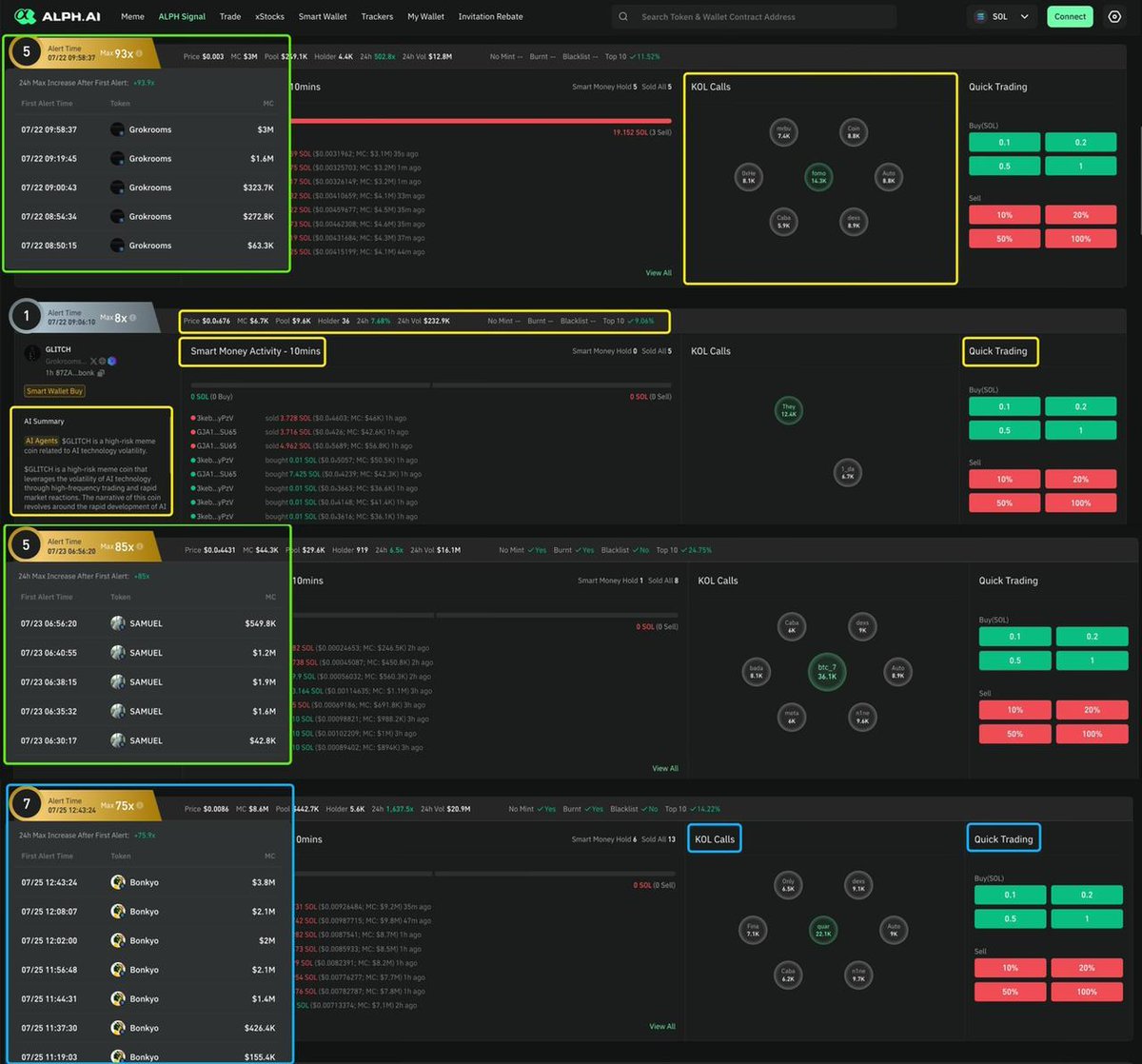Click the SOL chain logo icon
The width and height of the screenshot is (1142, 1064).
coord(981,16)
